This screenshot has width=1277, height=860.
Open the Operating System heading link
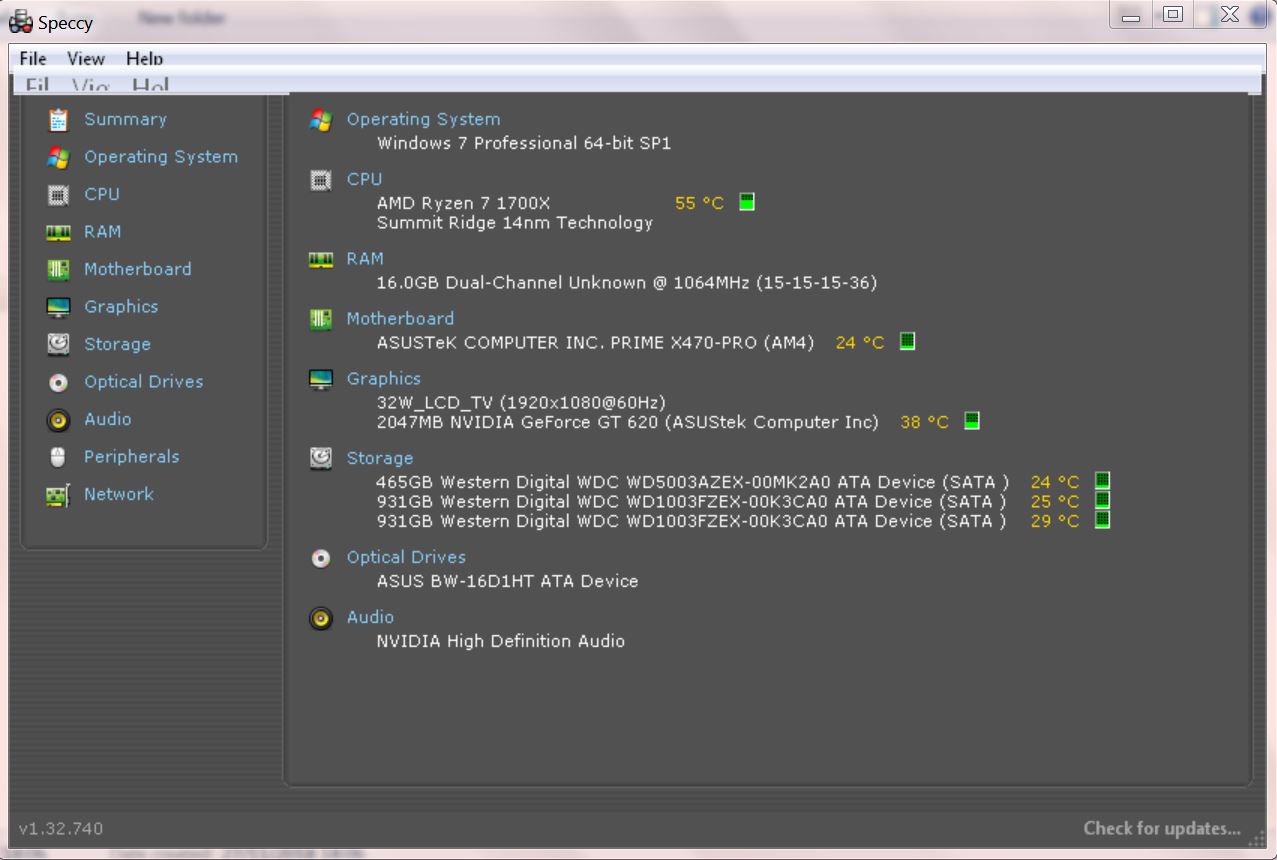coord(423,119)
